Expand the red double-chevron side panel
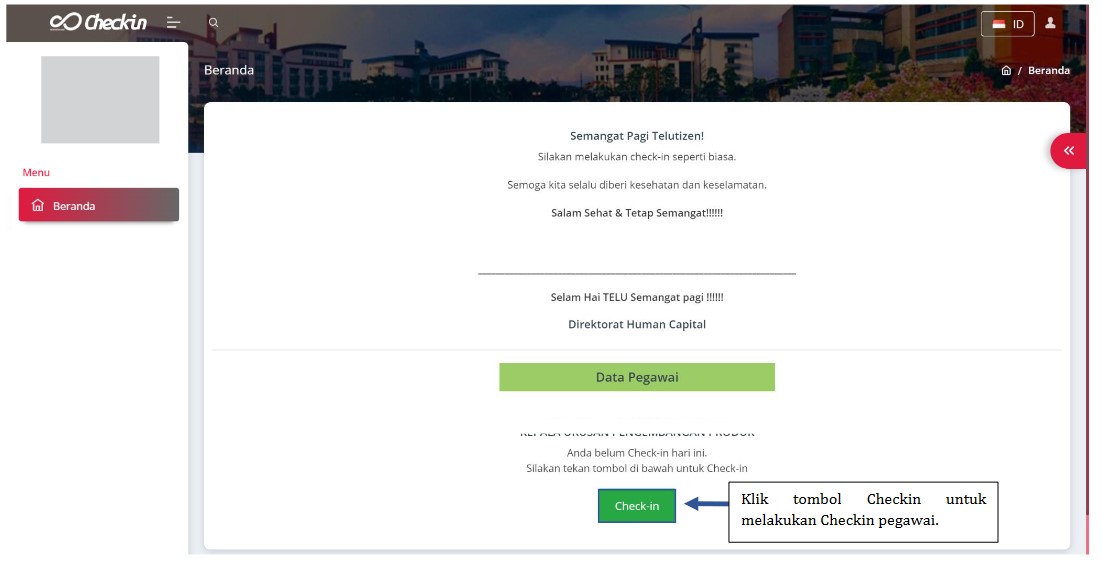The width and height of the screenshot is (1102, 561). [1069, 151]
